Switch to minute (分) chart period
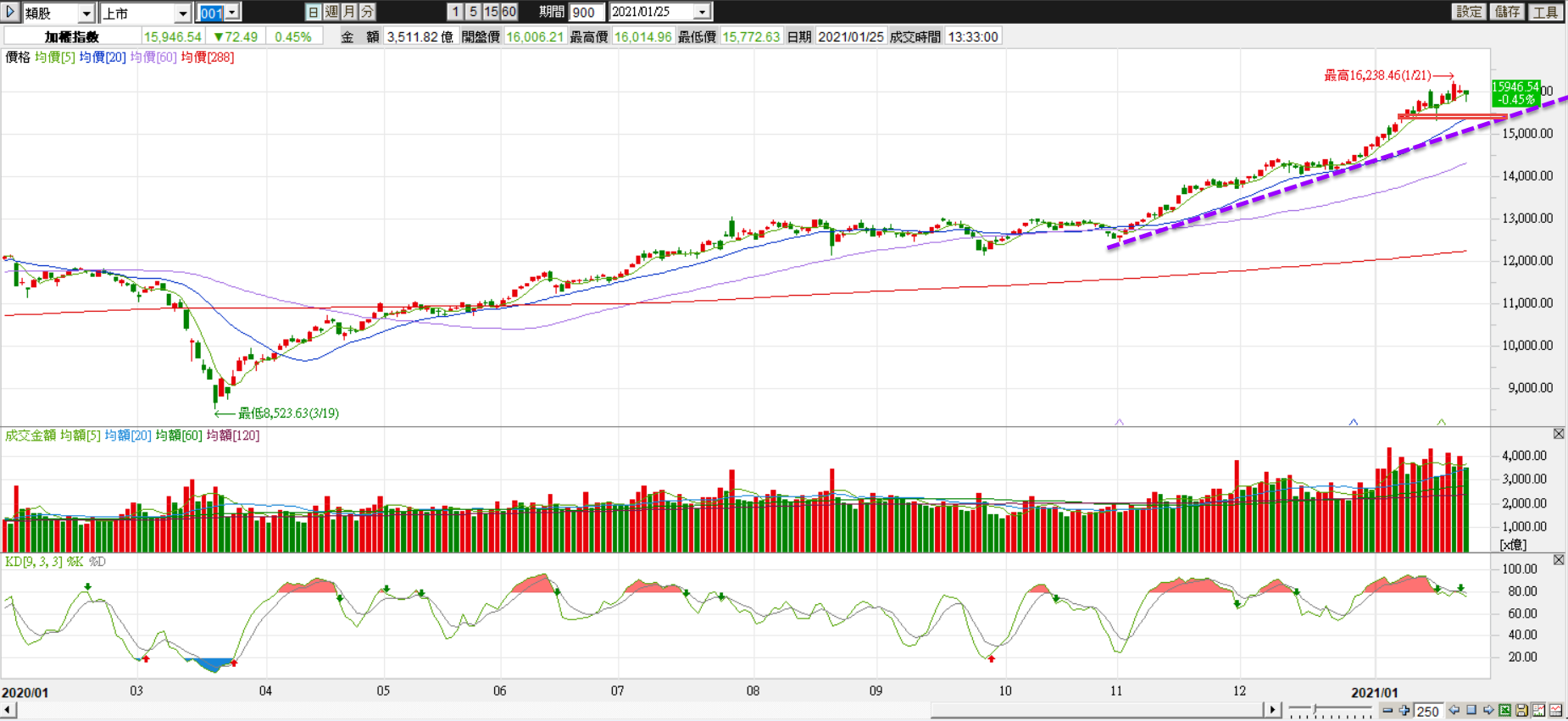Screen dimensions: 1568x721 367,12
